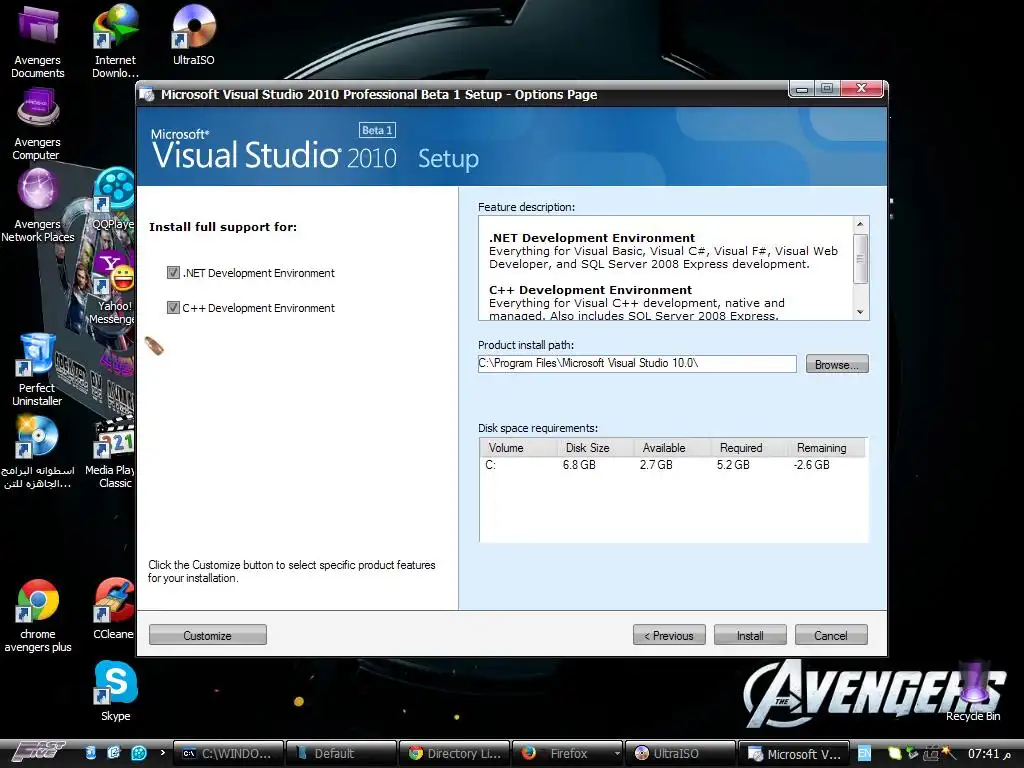This screenshot has width=1024, height=768.
Task: Minimize the setup window
Action: [x=802, y=88]
